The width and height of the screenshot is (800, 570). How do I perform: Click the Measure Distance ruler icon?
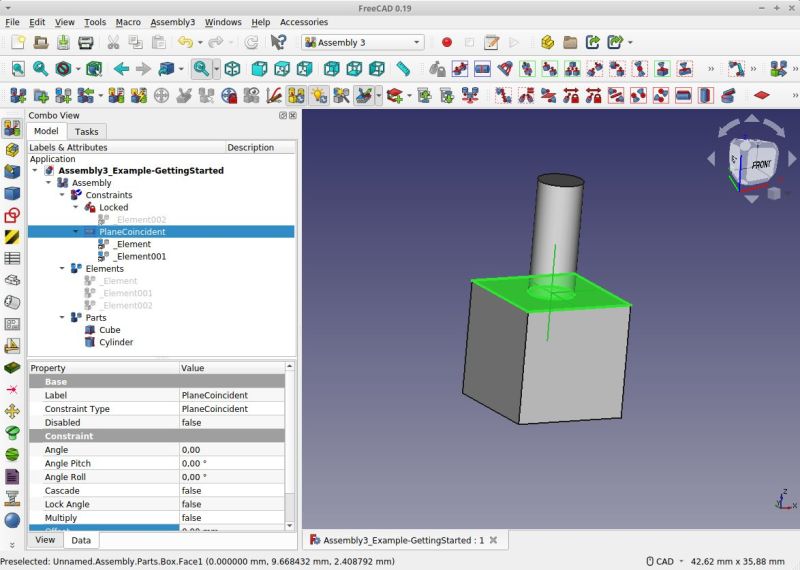tap(403, 68)
